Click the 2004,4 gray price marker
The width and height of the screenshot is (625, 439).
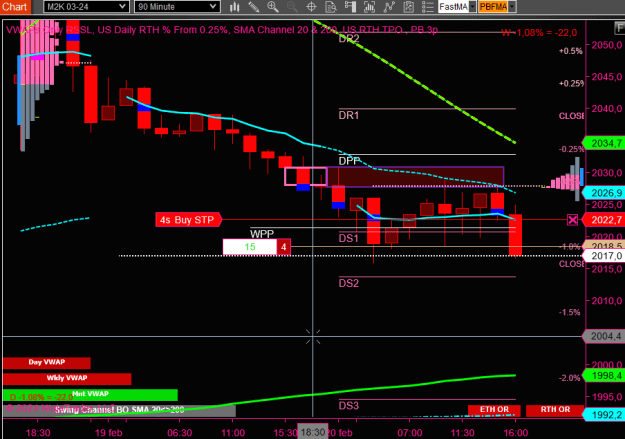point(603,337)
